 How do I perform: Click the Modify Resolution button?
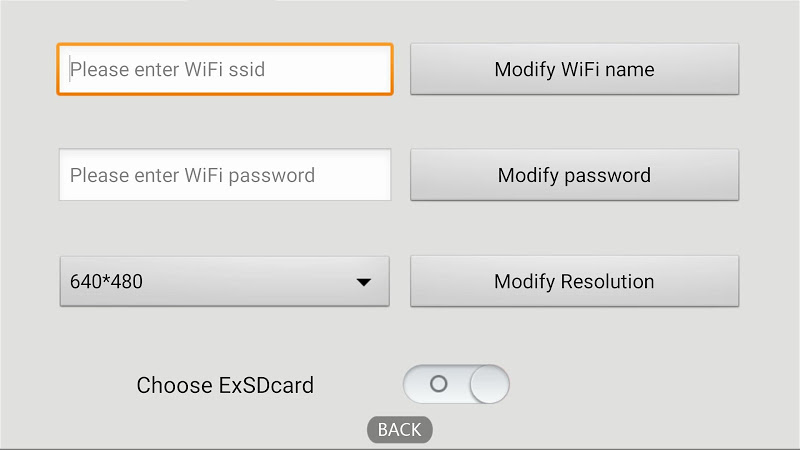(x=574, y=281)
